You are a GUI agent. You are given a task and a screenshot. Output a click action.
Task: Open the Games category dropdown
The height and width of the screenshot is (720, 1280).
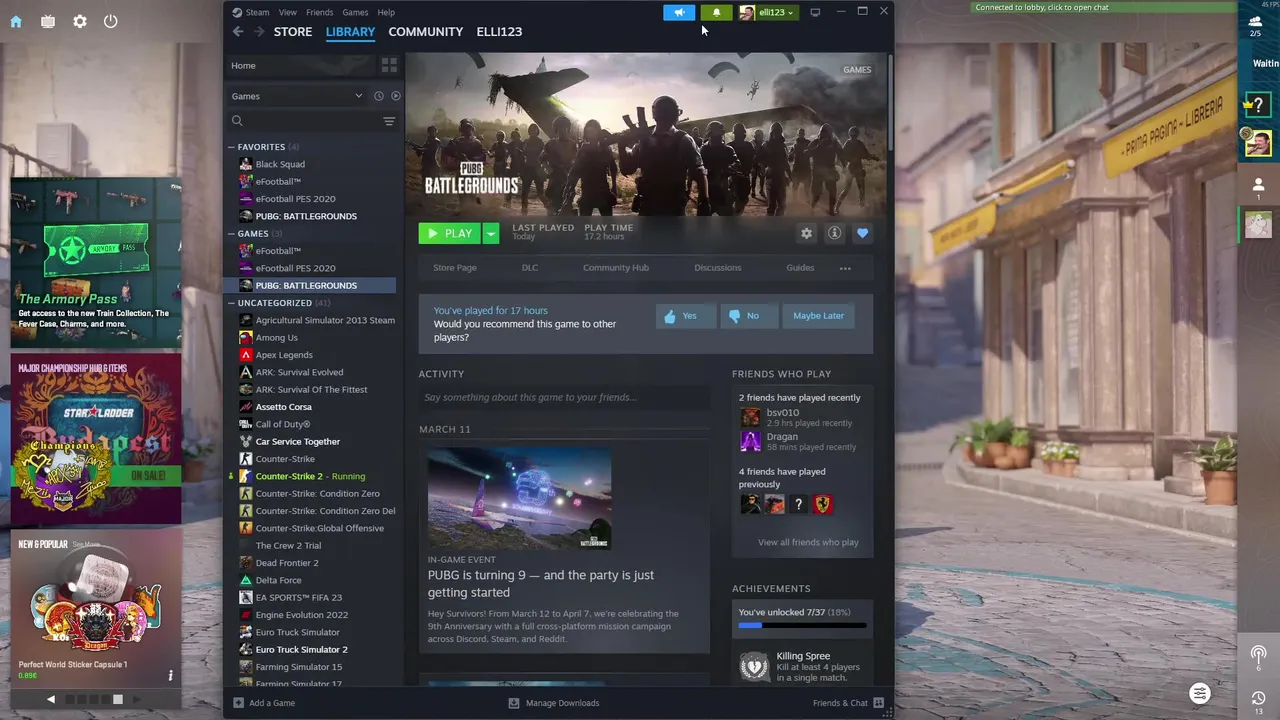point(297,96)
